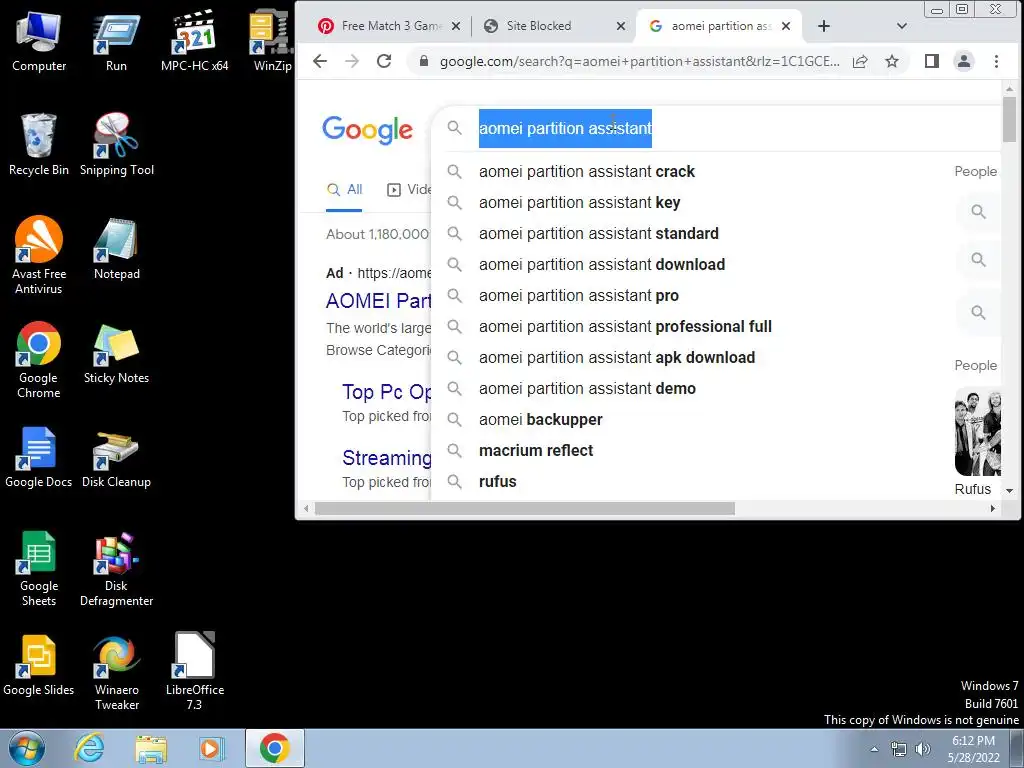Open the 'Streaming' sitelink

(387, 458)
